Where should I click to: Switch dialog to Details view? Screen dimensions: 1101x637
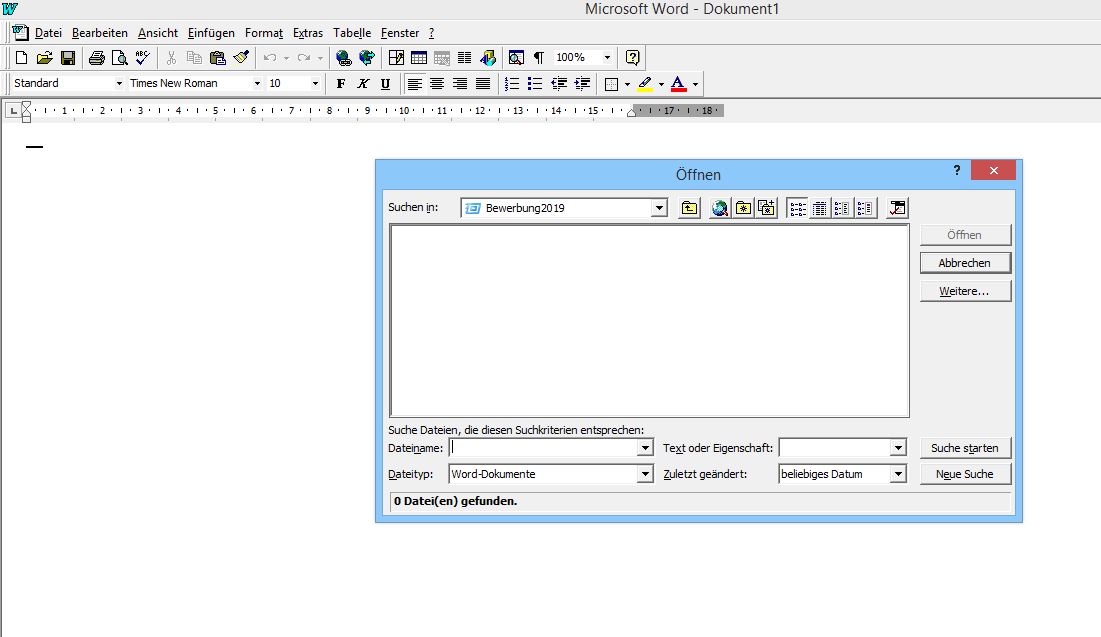click(819, 208)
